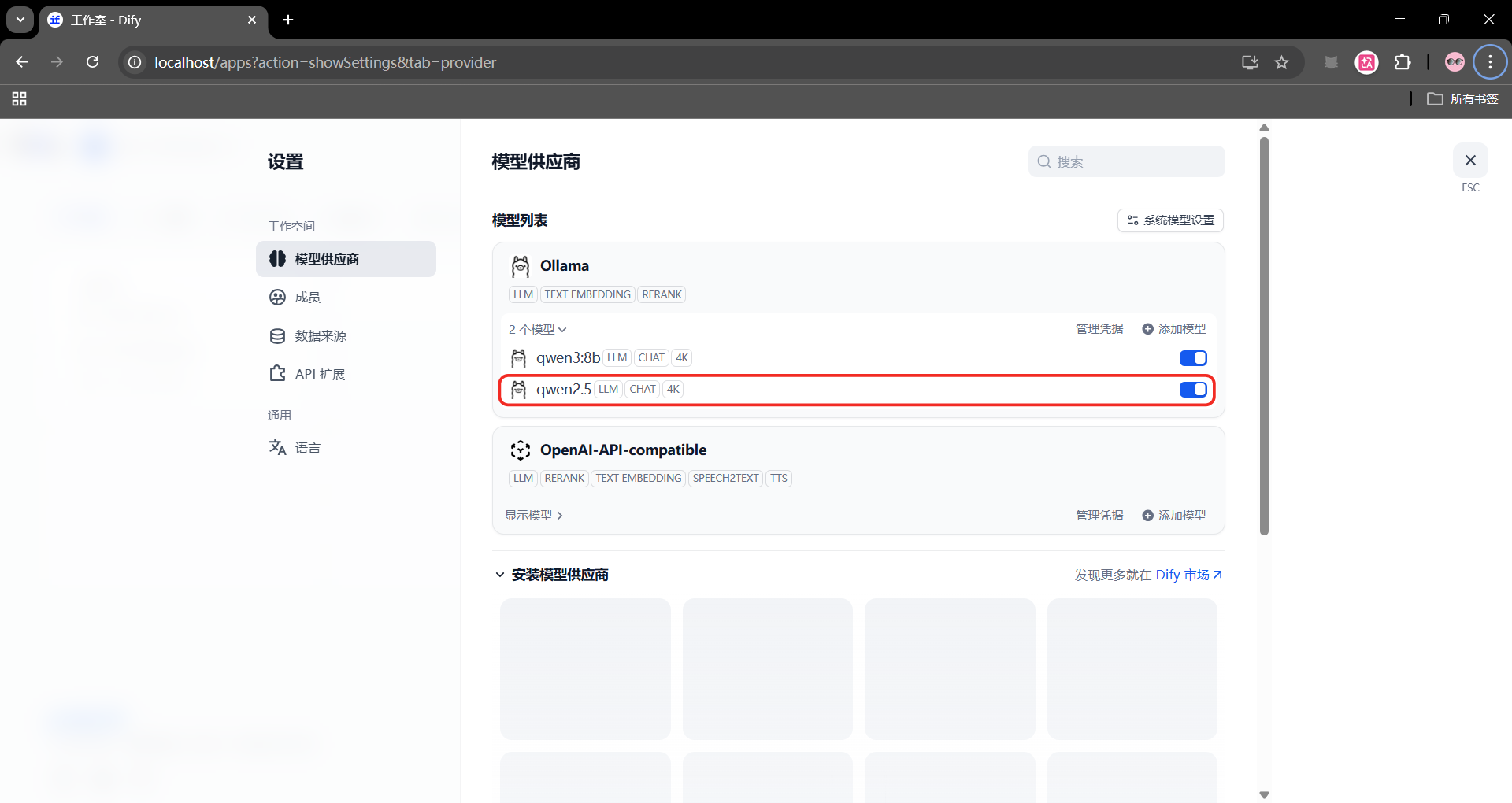Click the SPEECH2TEXT capability tag
1512x803 pixels.
point(726,479)
